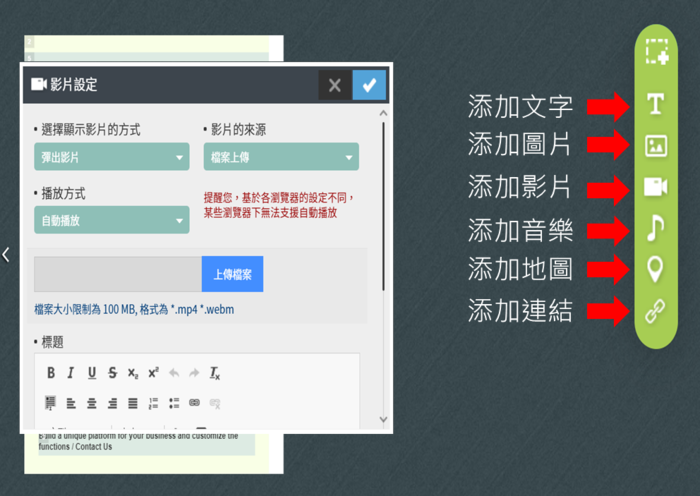The image size is (700, 496).
Task: Toggle strikethrough in title editor
Action: click(x=112, y=373)
